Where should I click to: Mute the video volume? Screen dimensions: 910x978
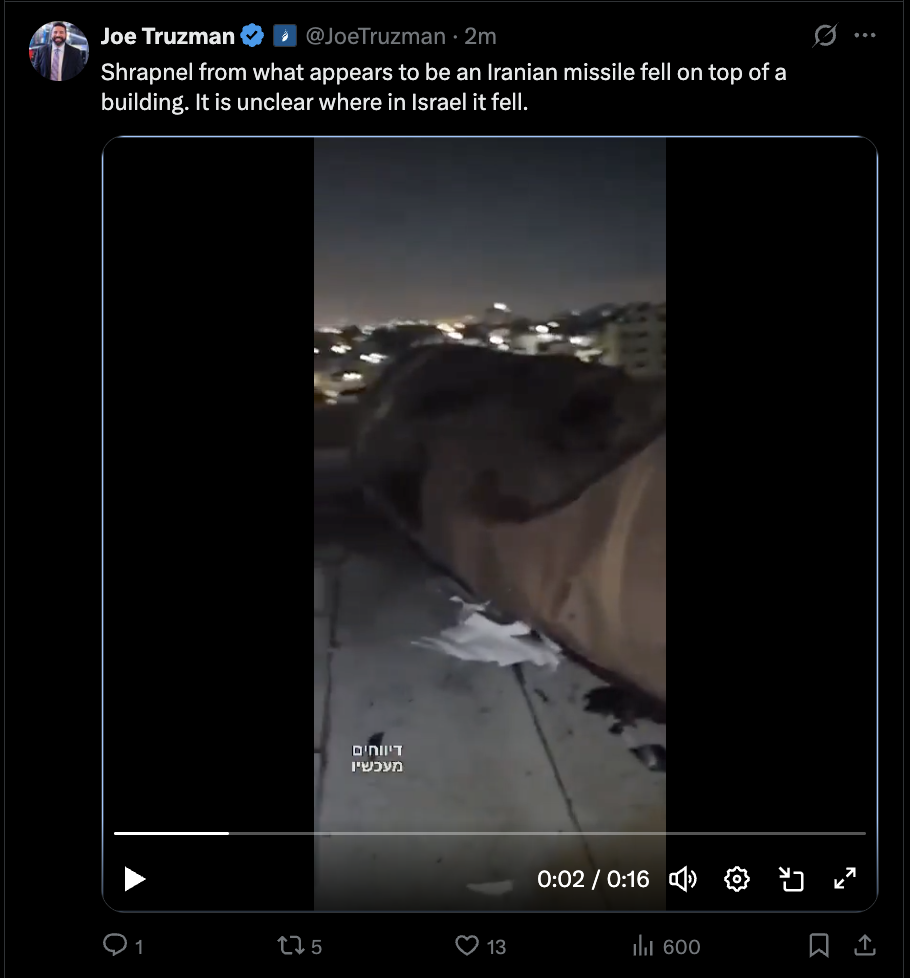[x=683, y=879]
